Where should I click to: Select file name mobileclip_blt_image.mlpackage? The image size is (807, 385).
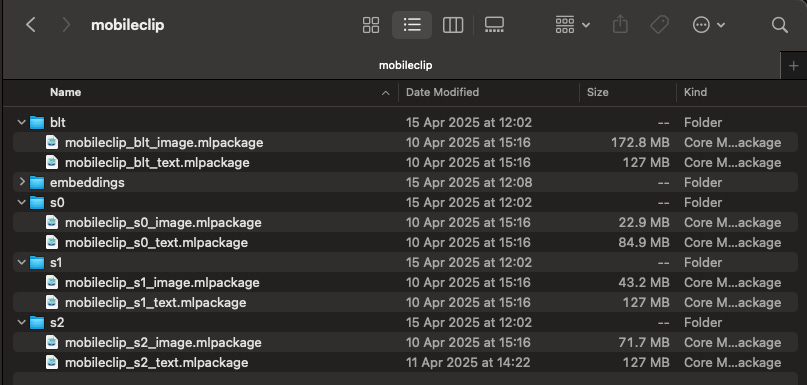(164, 143)
